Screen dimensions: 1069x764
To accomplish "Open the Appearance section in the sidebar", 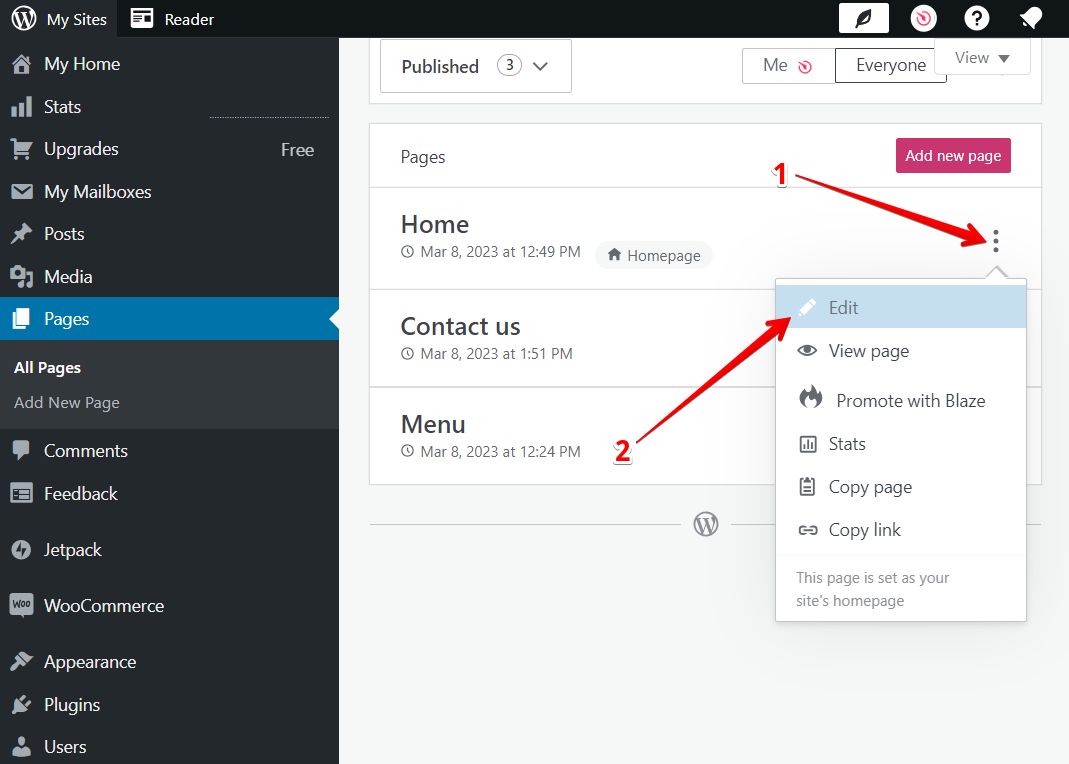I will click(90, 661).
